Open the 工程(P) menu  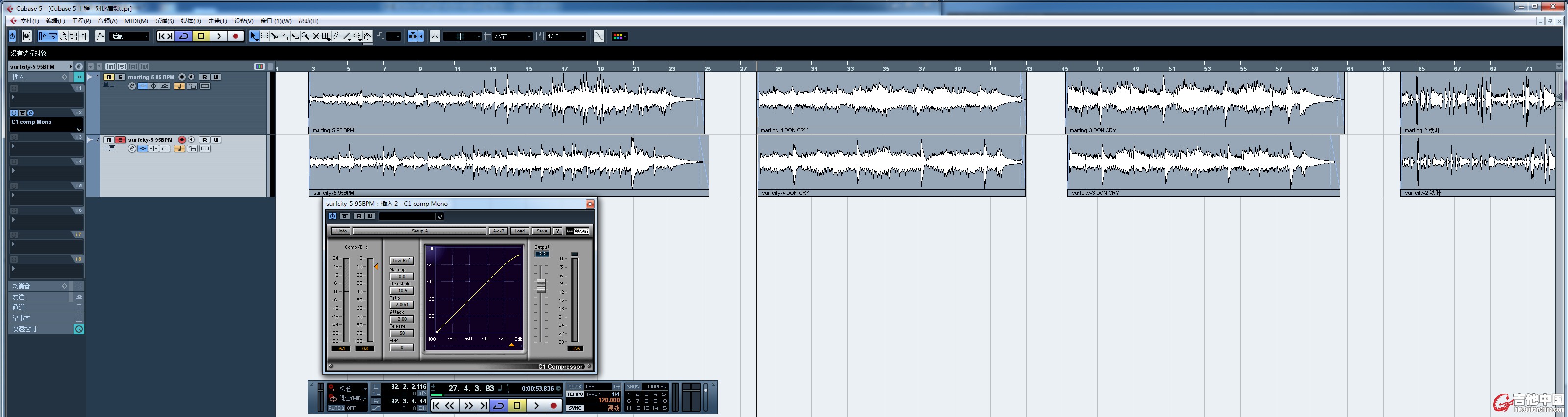81,21
